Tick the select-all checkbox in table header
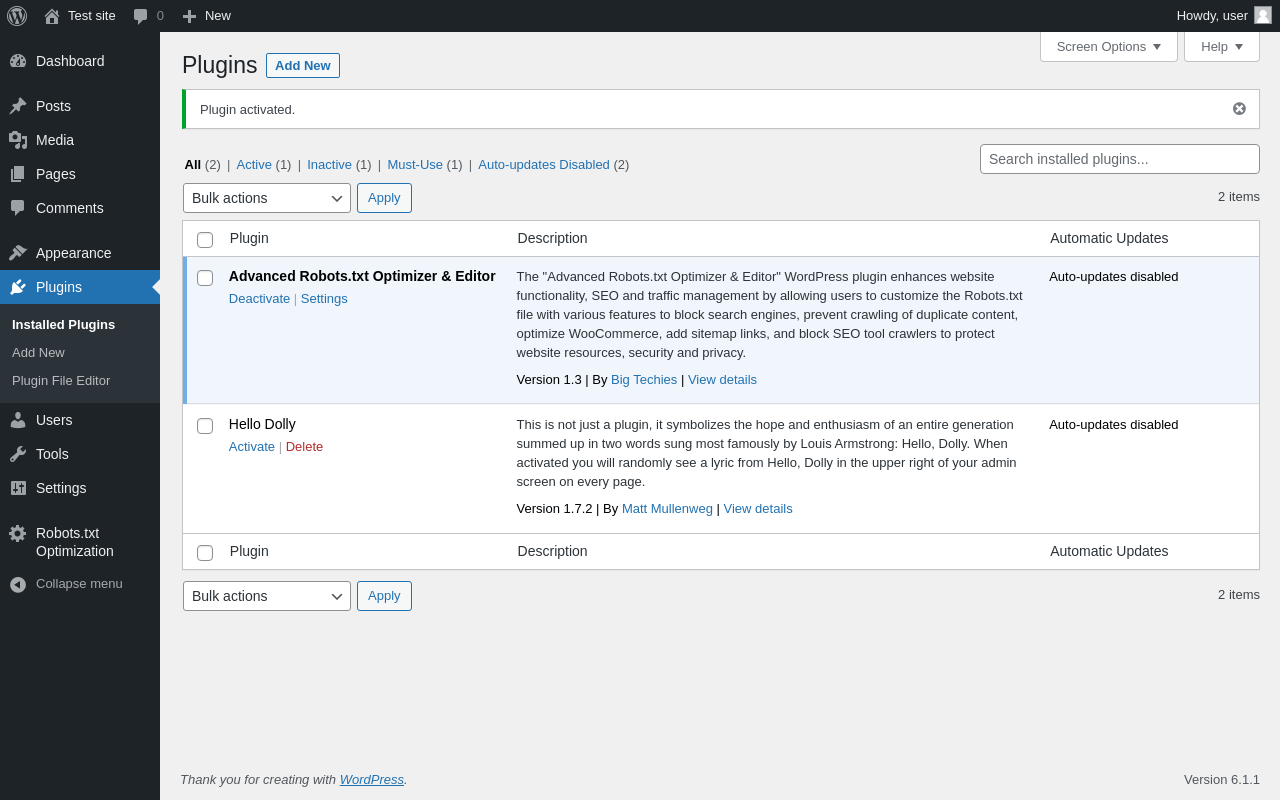The height and width of the screenshot is (800, 1280). 205,240
